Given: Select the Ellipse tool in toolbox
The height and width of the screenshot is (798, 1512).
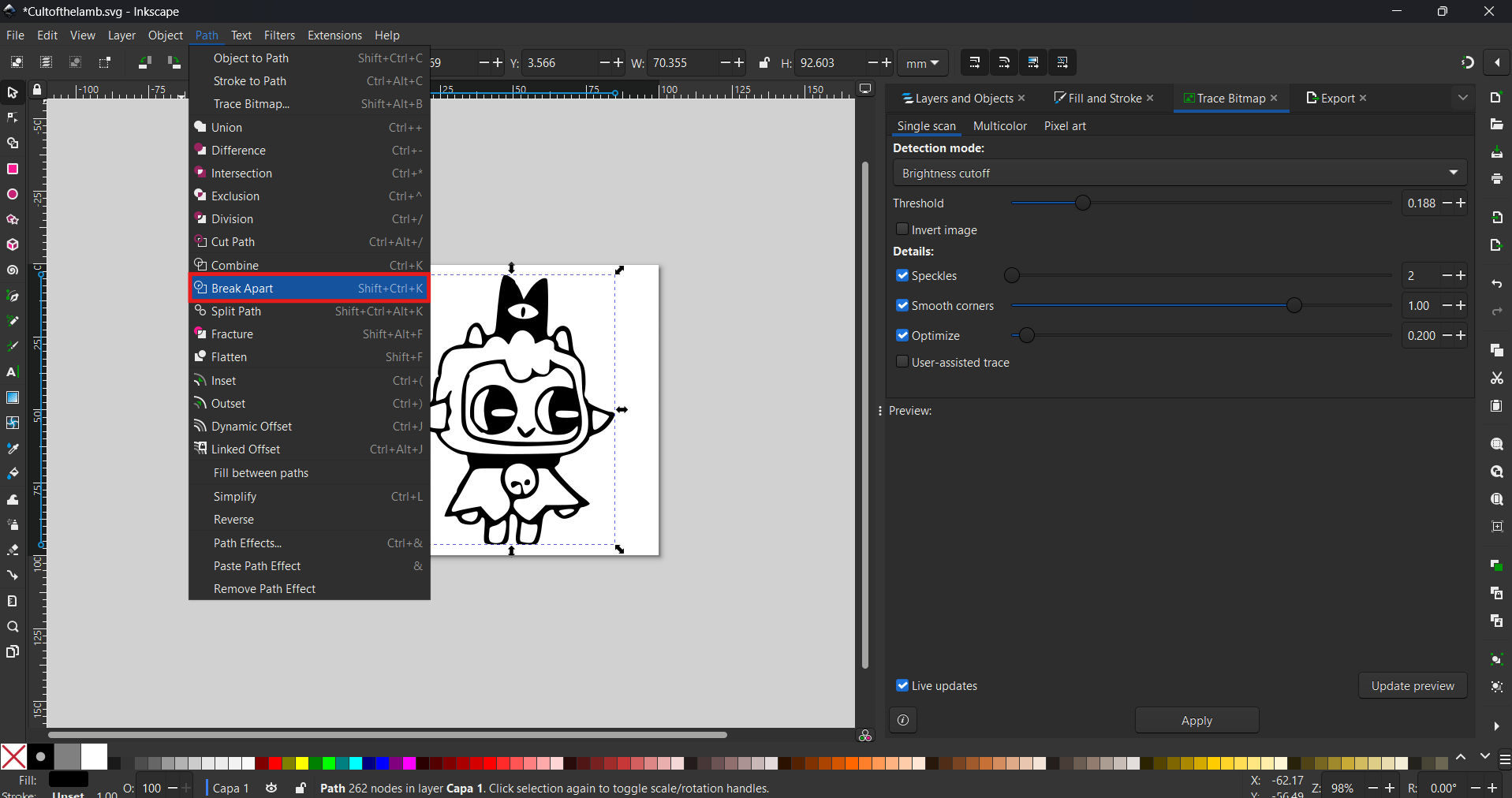Looking at the screenshot, I should click(13, 194).
